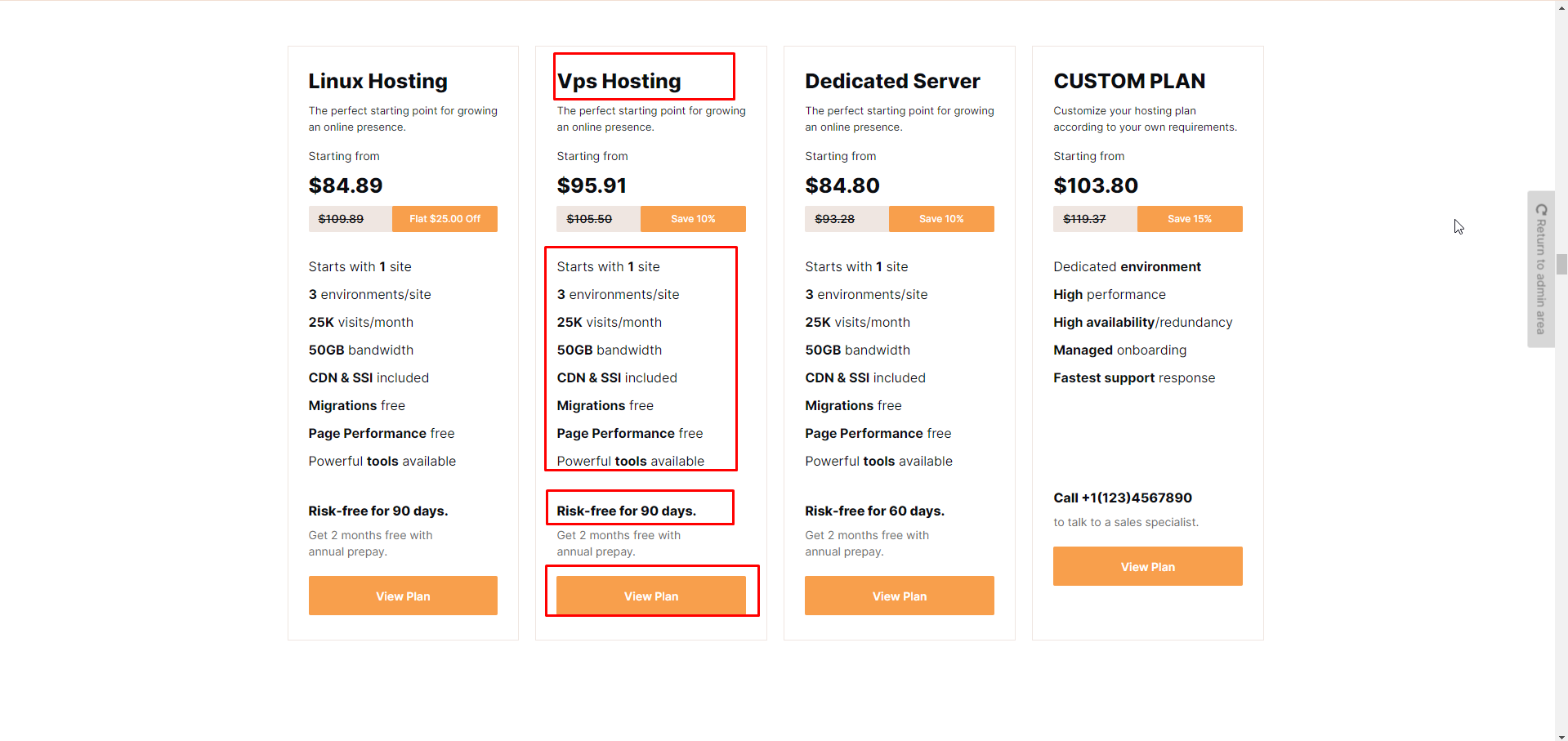
Task: Click the scroll up arrow at the top right
Action: 1561,6
